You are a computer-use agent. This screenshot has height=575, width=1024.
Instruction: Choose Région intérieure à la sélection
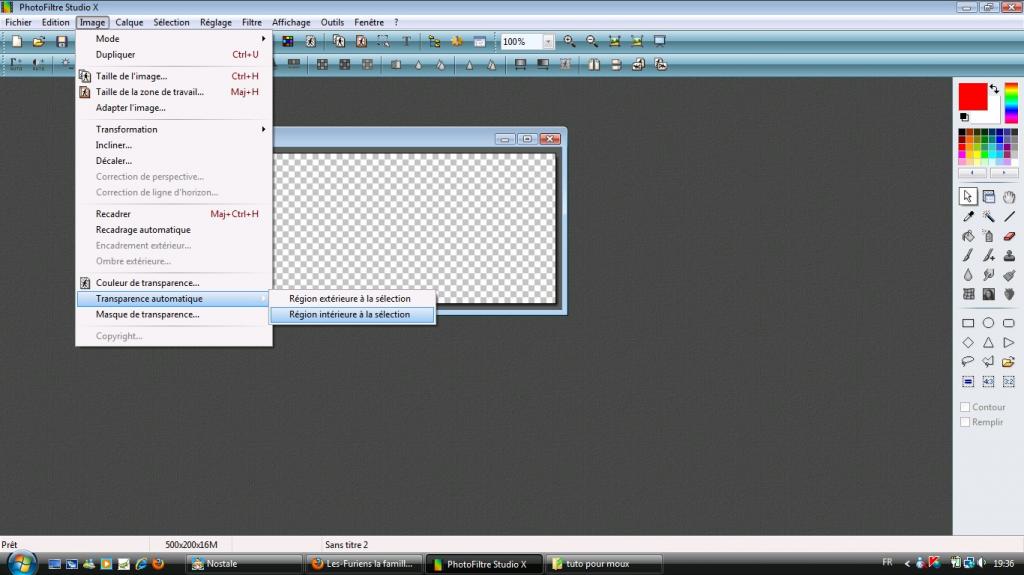pyautogui.click(x=353, y=314)
